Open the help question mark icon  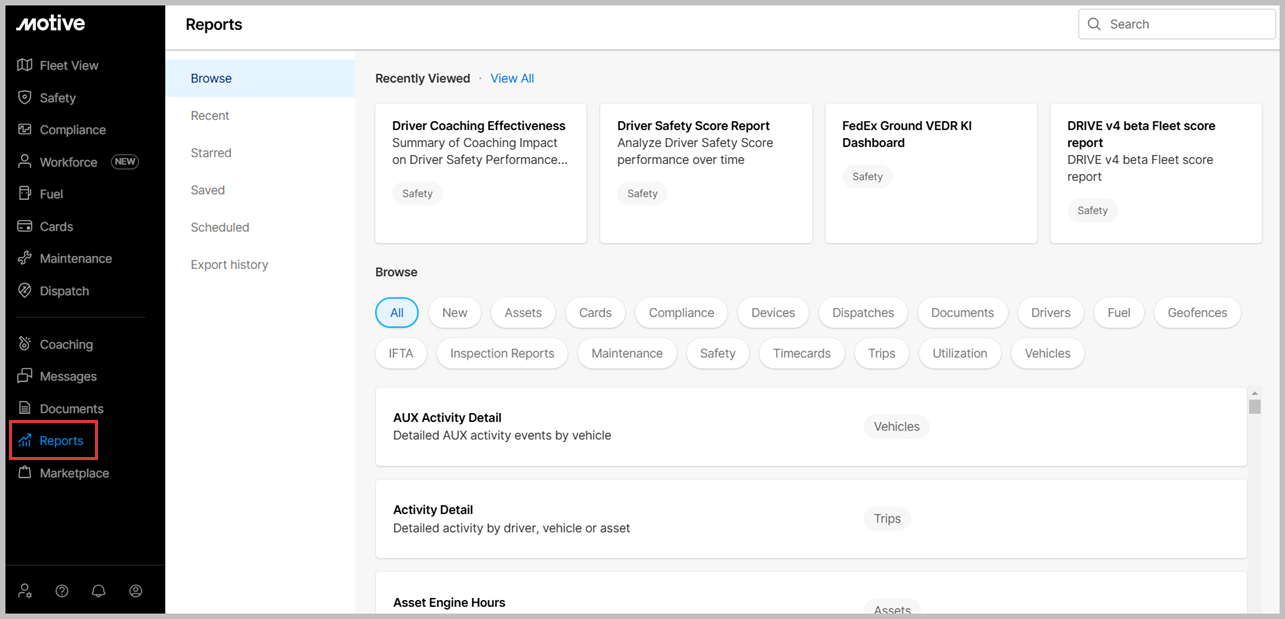(62, 591)
